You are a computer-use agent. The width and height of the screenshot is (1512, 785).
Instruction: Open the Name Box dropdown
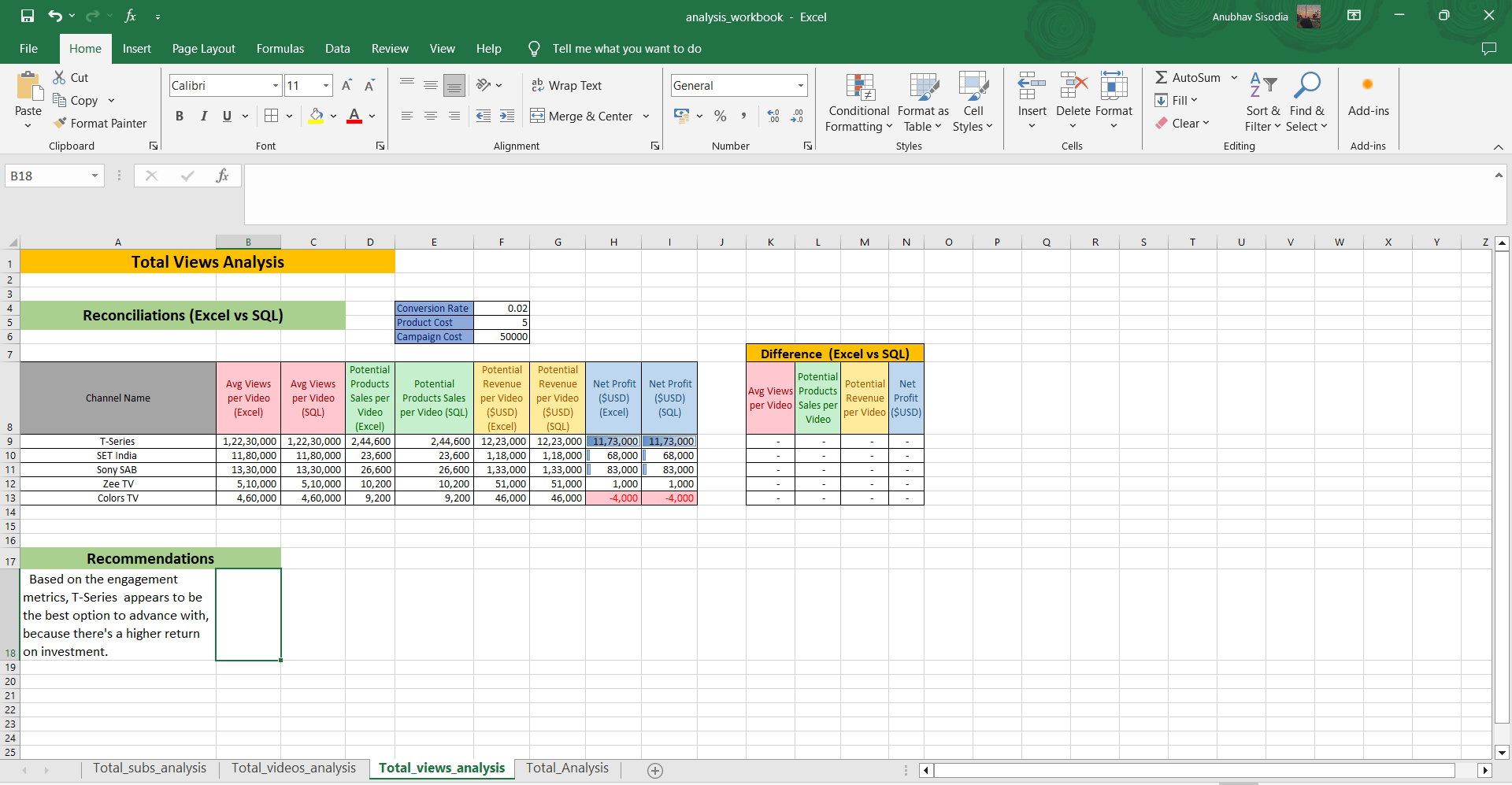(x=94, y=176)
